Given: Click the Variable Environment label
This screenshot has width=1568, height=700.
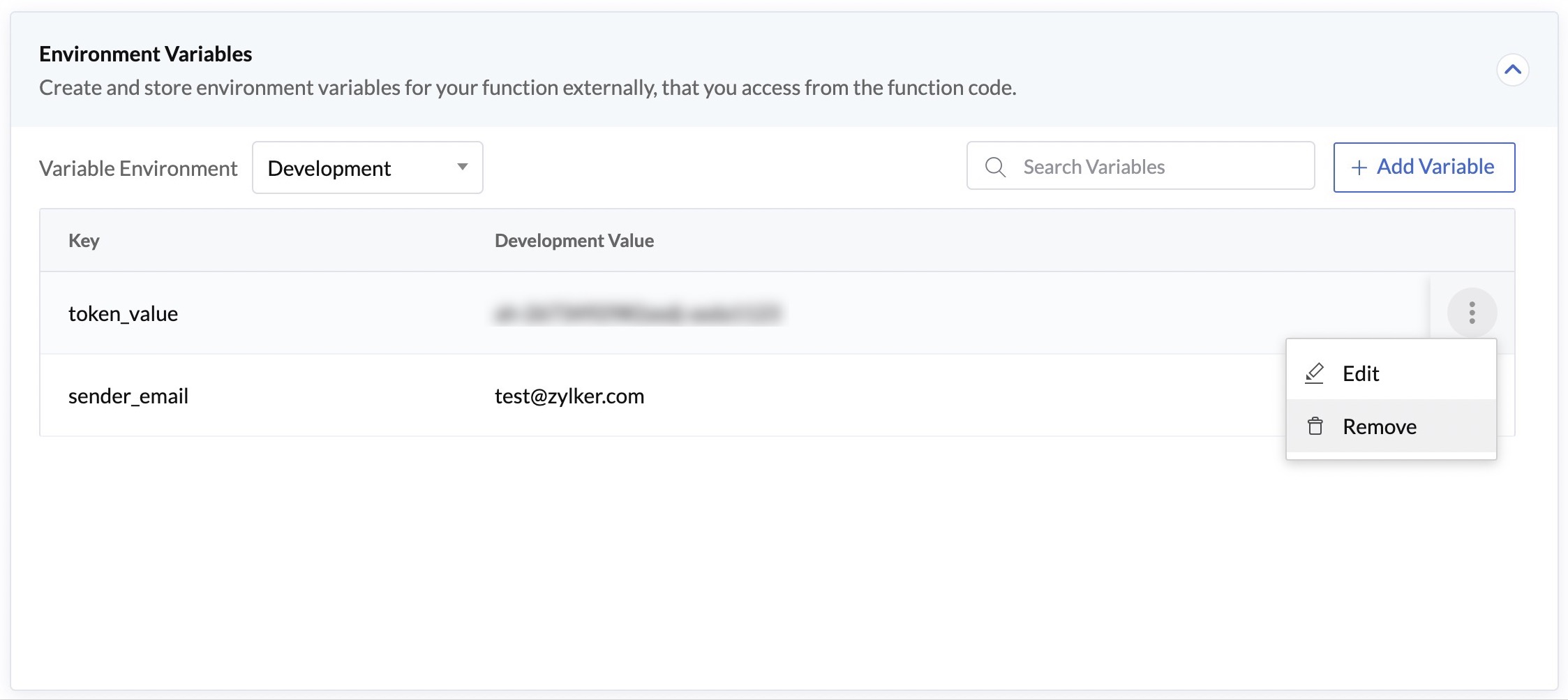Looking at the screenshot, I should 138,167.
